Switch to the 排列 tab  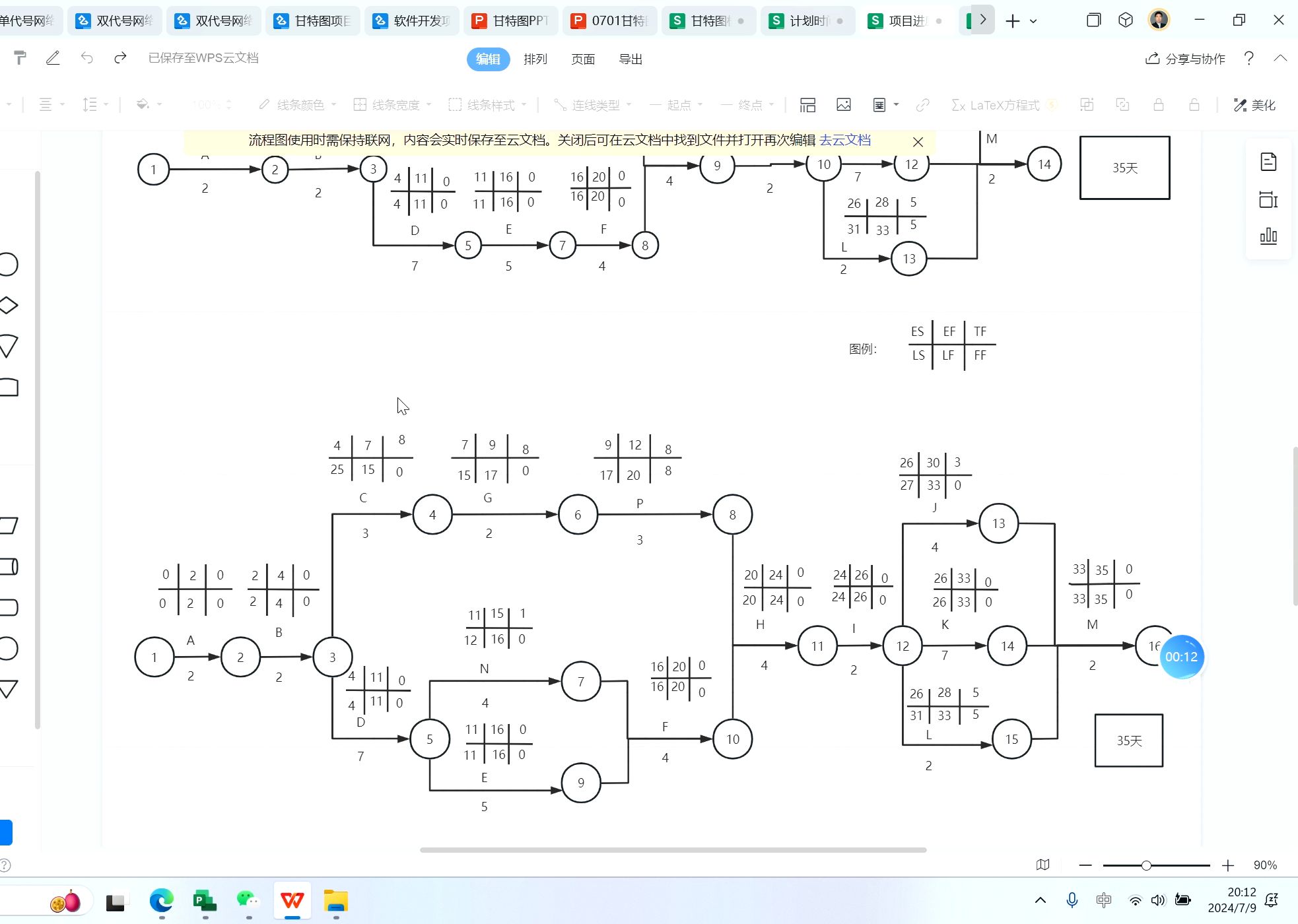(535, 59)
